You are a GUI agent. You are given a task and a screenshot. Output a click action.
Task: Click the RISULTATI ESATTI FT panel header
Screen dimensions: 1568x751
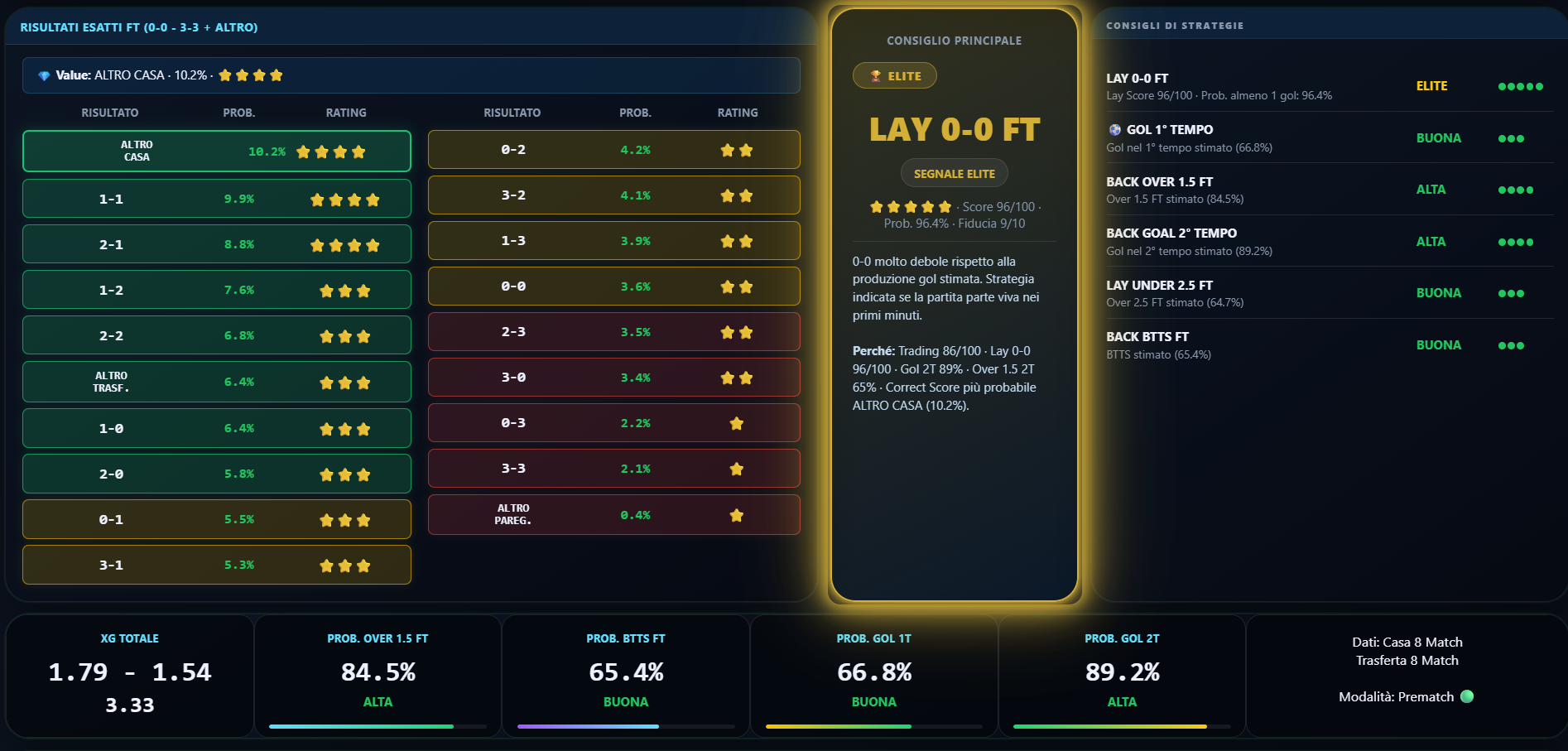[x=411, y=27]
